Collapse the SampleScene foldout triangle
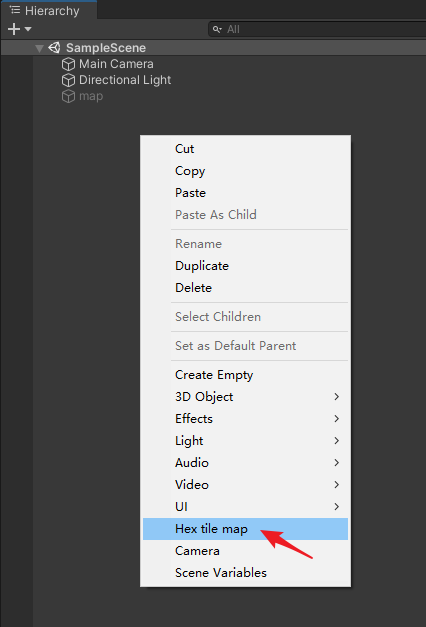Image resolution: width=426 pixels, height=627 pixels. point(39,49)
